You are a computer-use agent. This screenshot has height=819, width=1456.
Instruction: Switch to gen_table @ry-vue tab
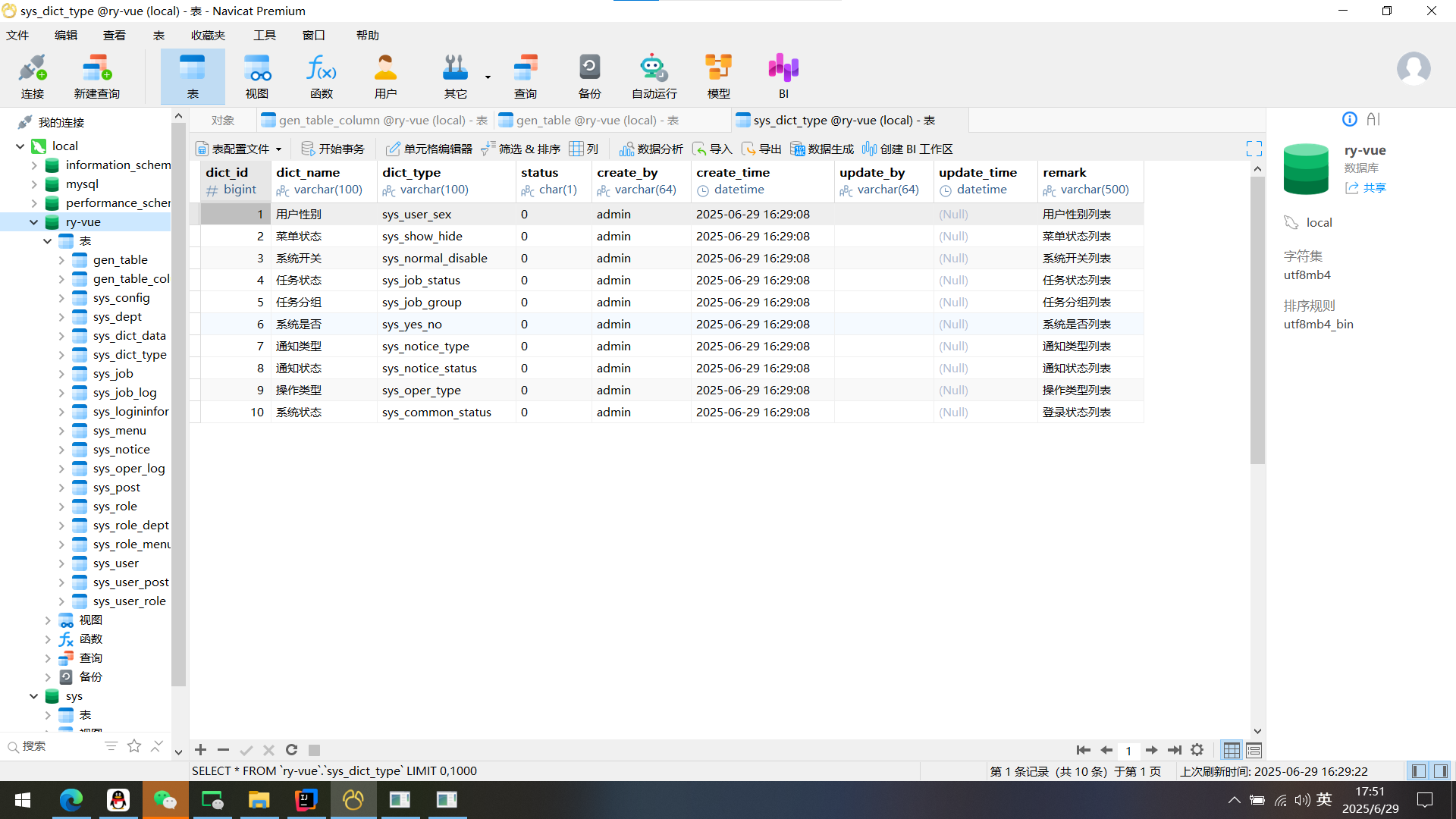(596, 120)
